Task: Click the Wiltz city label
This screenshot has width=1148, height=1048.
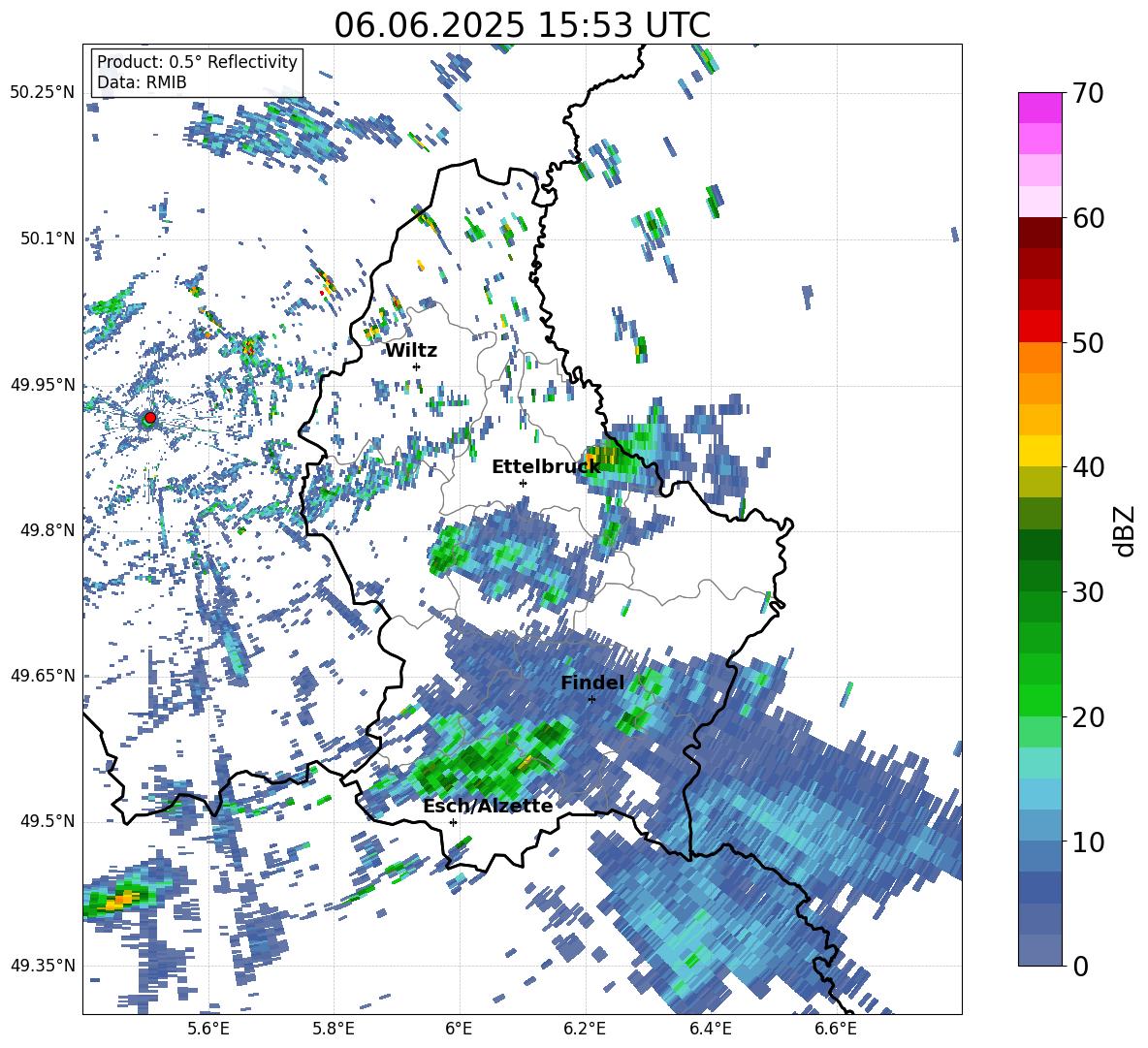Action: (411, 351)
